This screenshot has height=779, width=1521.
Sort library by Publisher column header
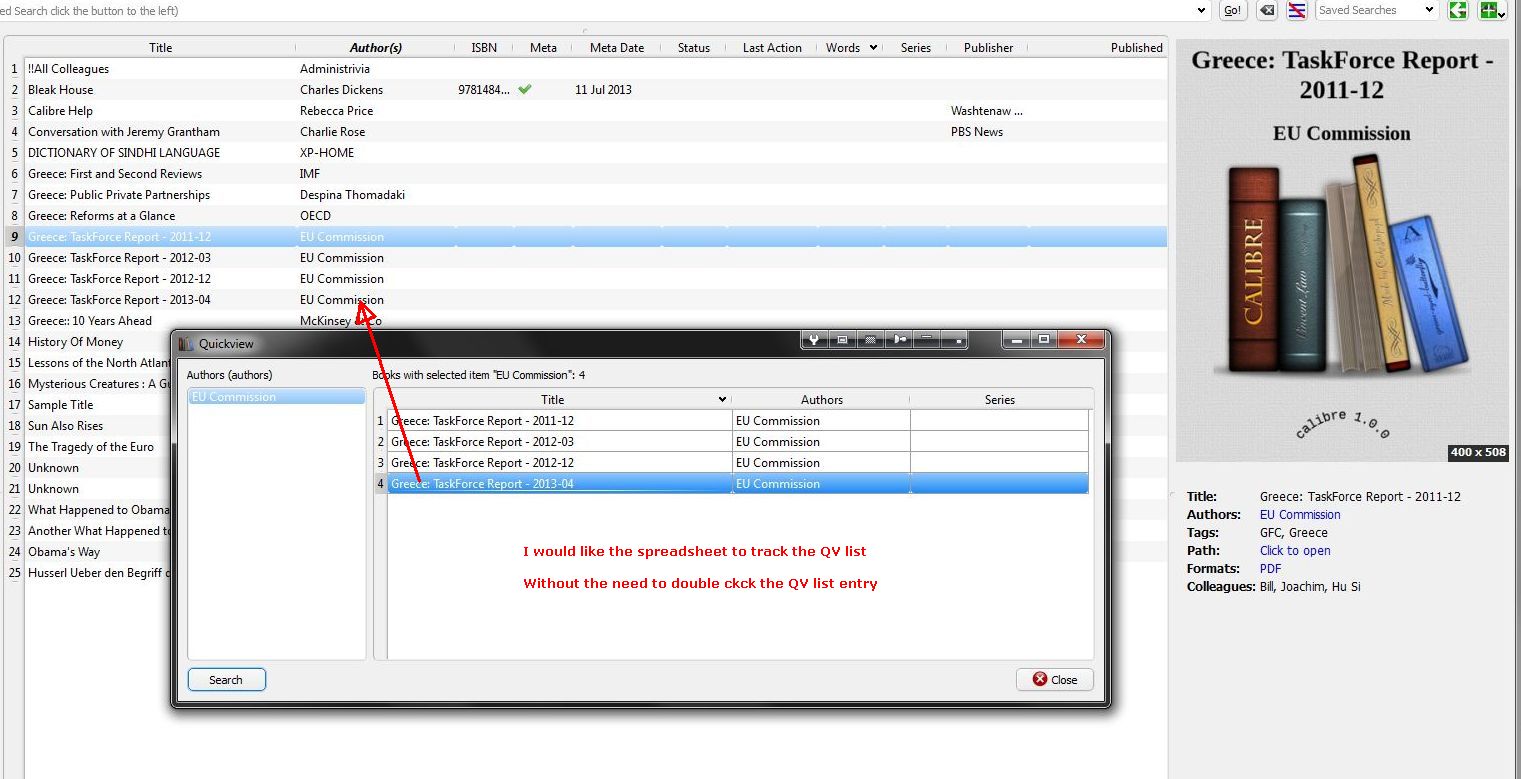pyautogui.click(x=988, y=47)
